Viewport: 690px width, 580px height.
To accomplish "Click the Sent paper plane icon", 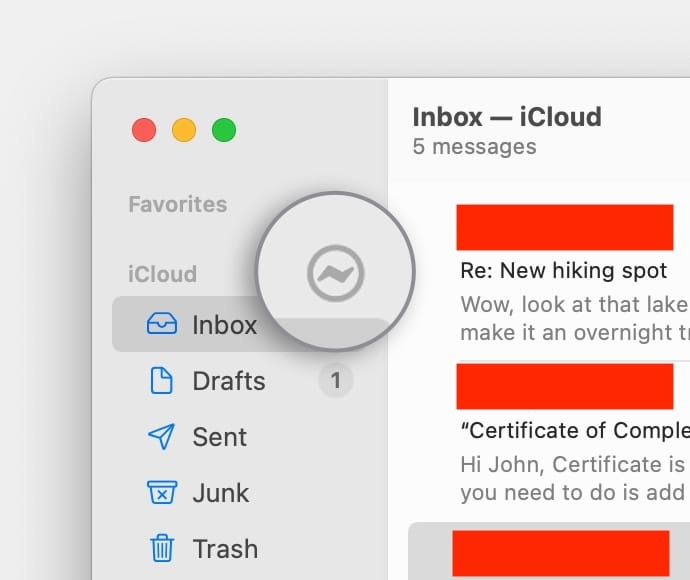I will click(x=161, y=437).
